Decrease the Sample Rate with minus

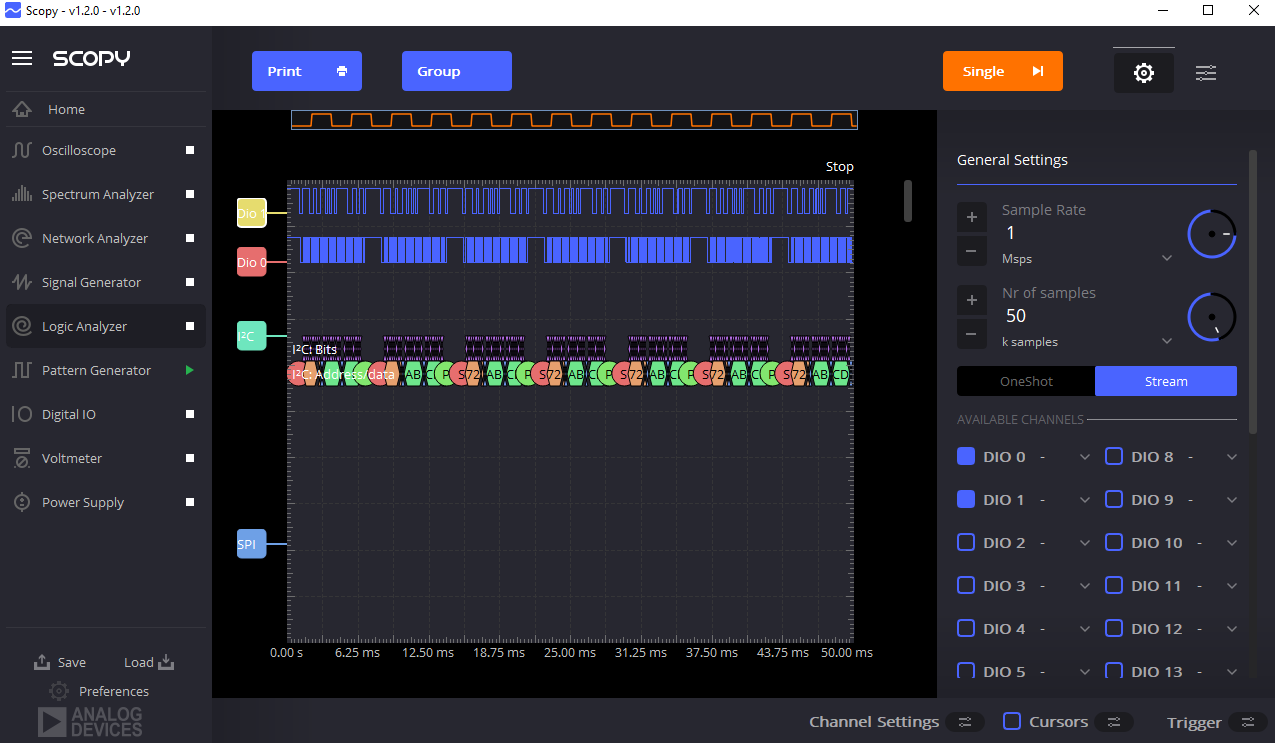(x=972, y=250)
